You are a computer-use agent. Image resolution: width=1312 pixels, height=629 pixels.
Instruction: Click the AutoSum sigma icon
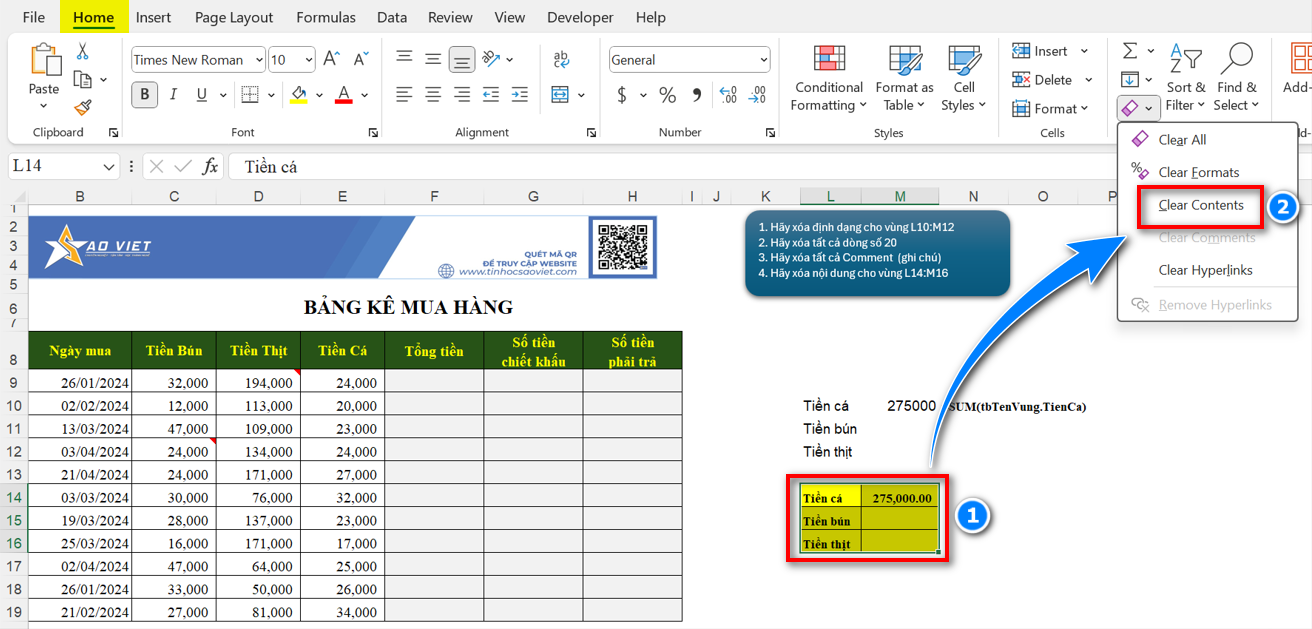click(x=1130, y=51)
